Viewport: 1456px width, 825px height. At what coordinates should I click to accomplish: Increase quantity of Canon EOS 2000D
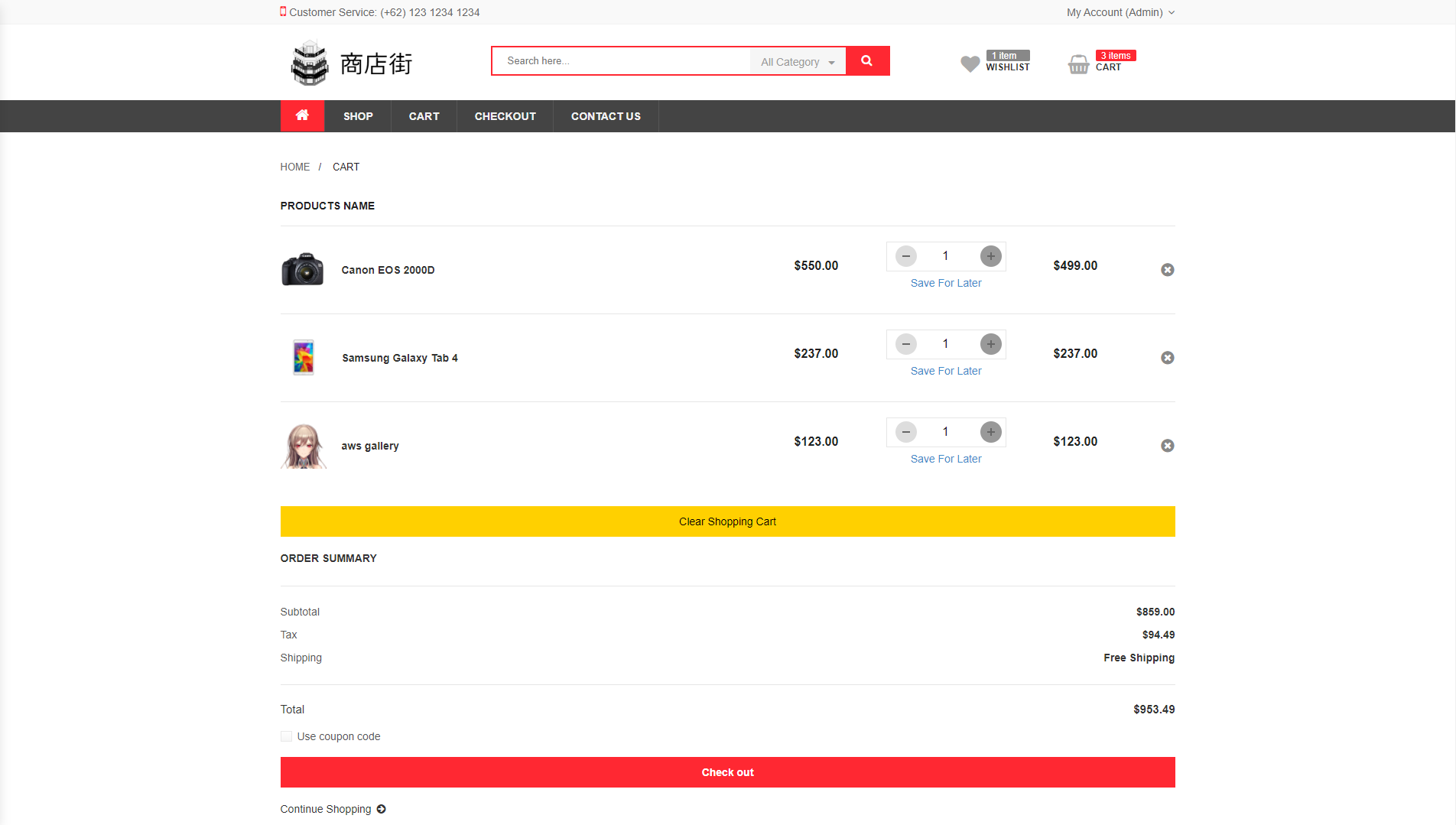(991, 256)
